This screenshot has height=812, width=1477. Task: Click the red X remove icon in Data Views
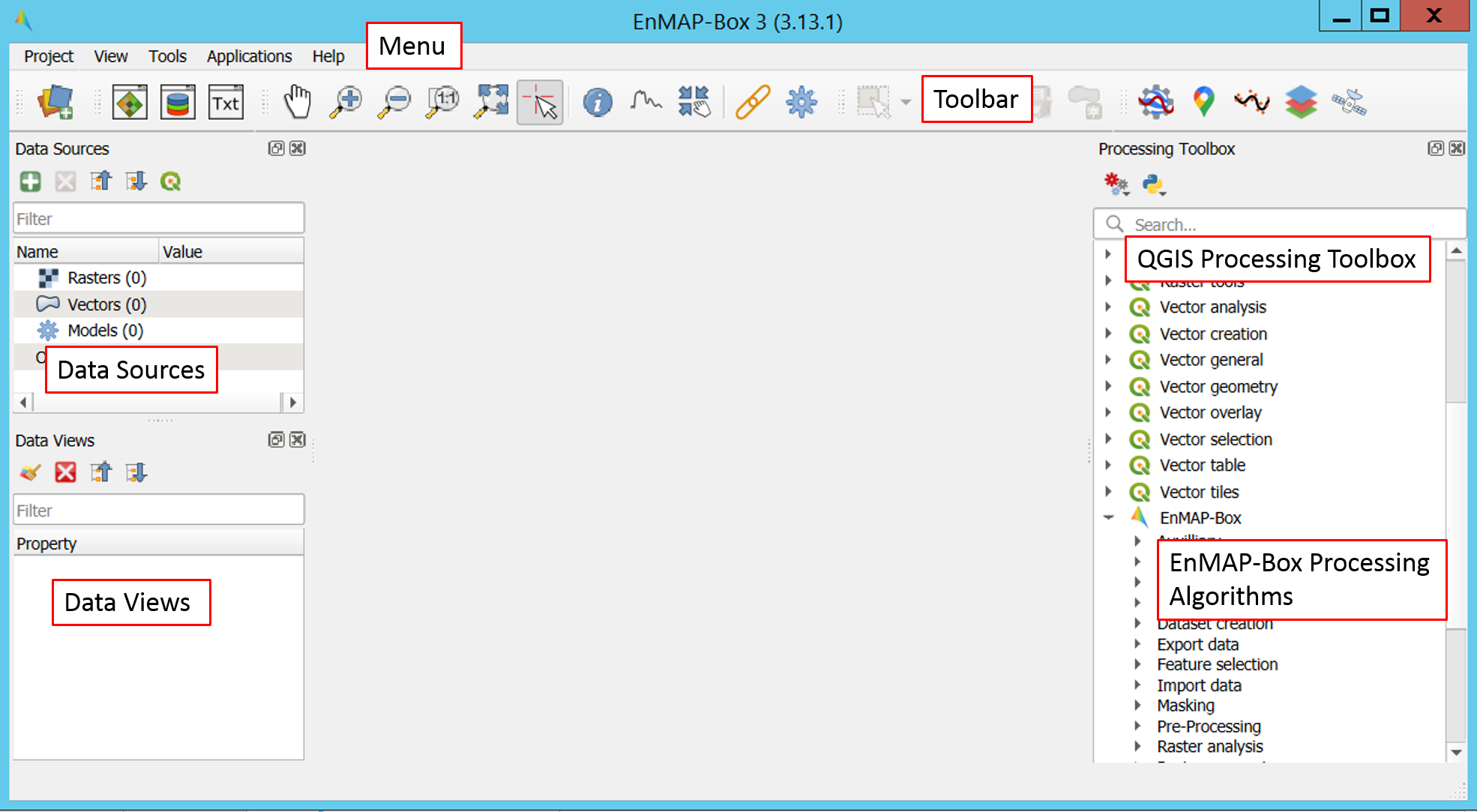pyautogui.click(x=66, y=472)
